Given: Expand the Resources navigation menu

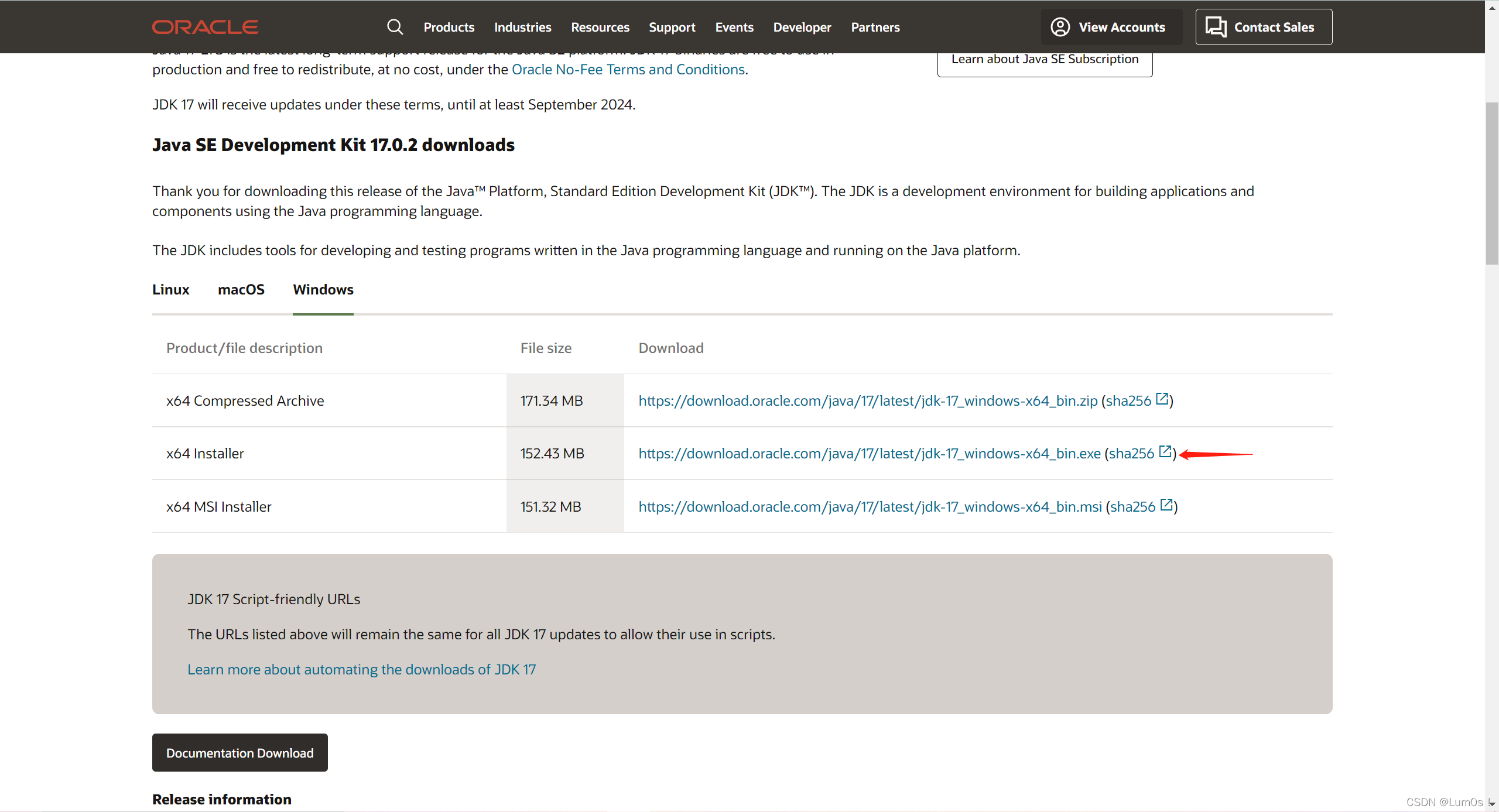Looking at the screenshot, I should pyautogui.click(x=600, y=27).
